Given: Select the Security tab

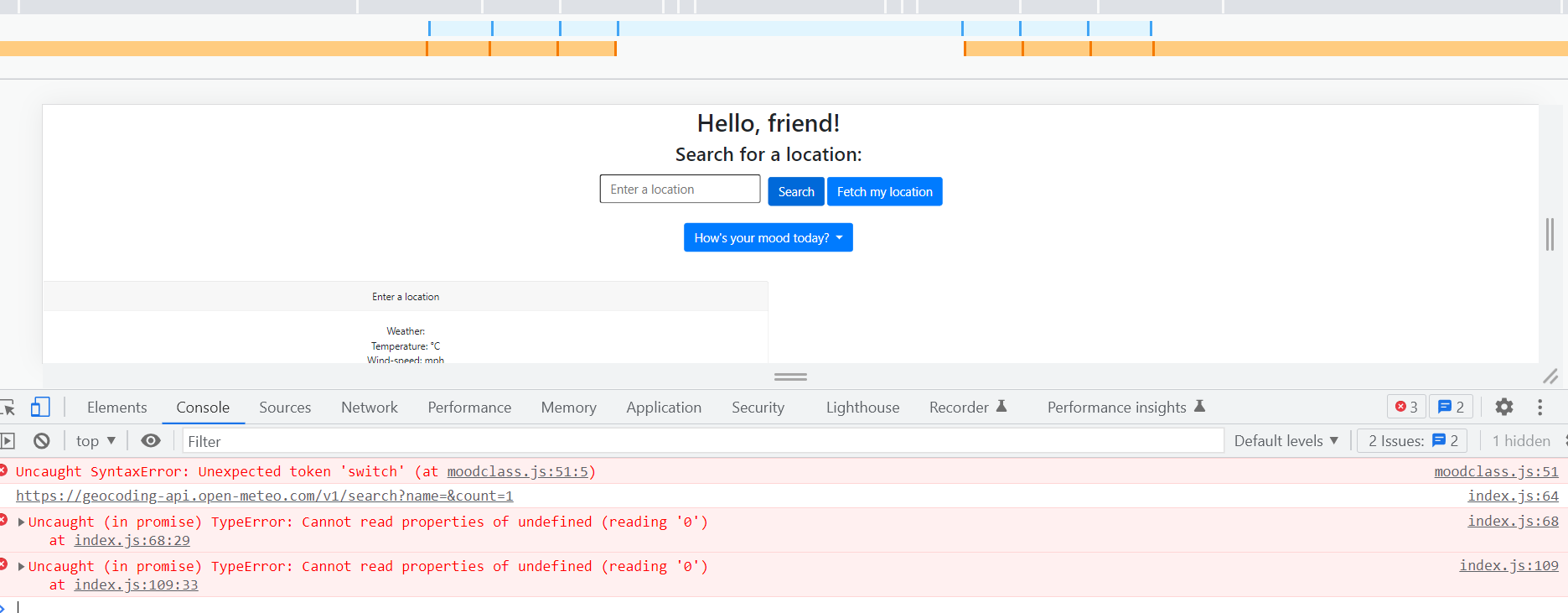Looking at the screenshot, I should [758, 408].
